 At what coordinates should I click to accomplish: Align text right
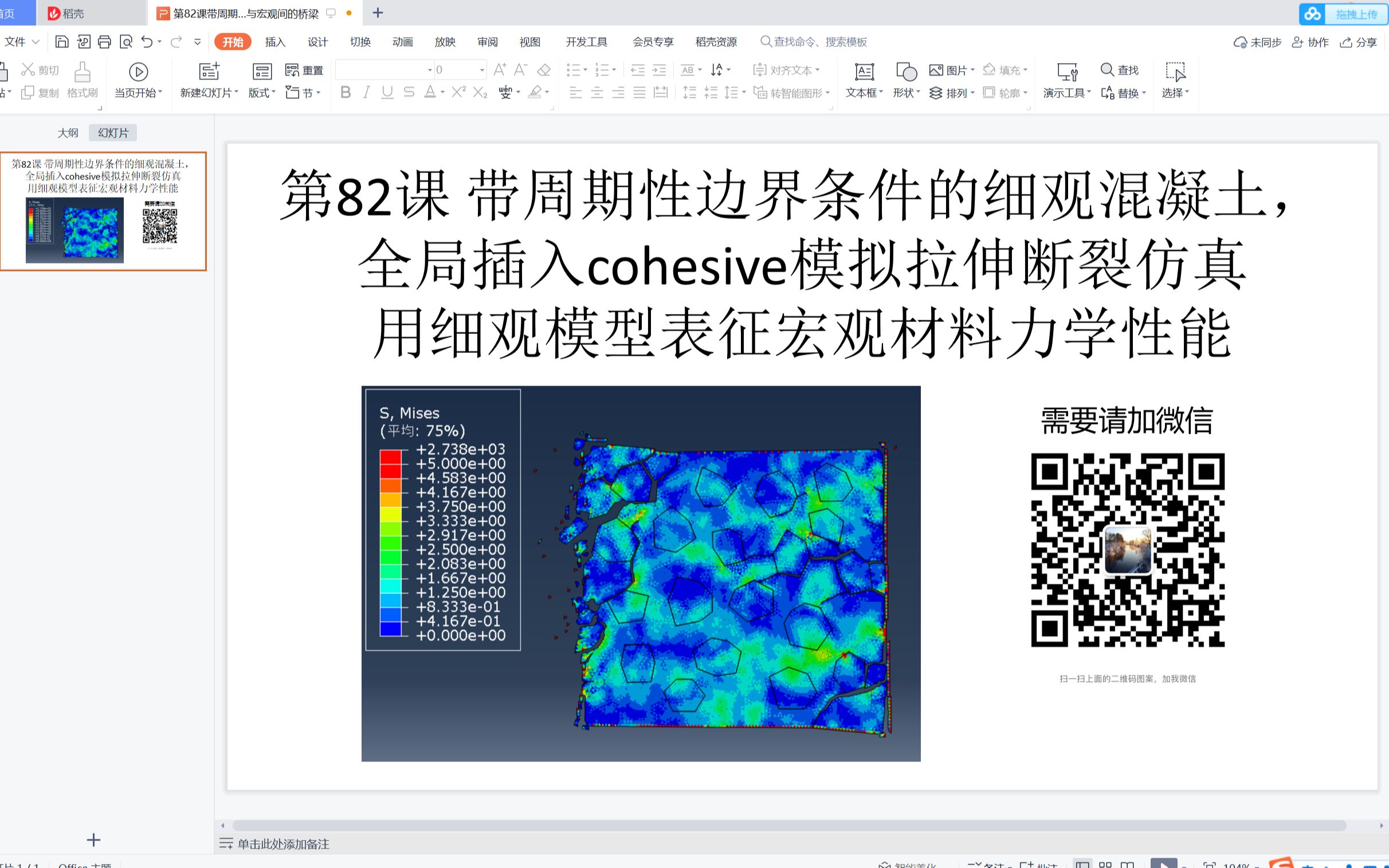pos(618,92)
